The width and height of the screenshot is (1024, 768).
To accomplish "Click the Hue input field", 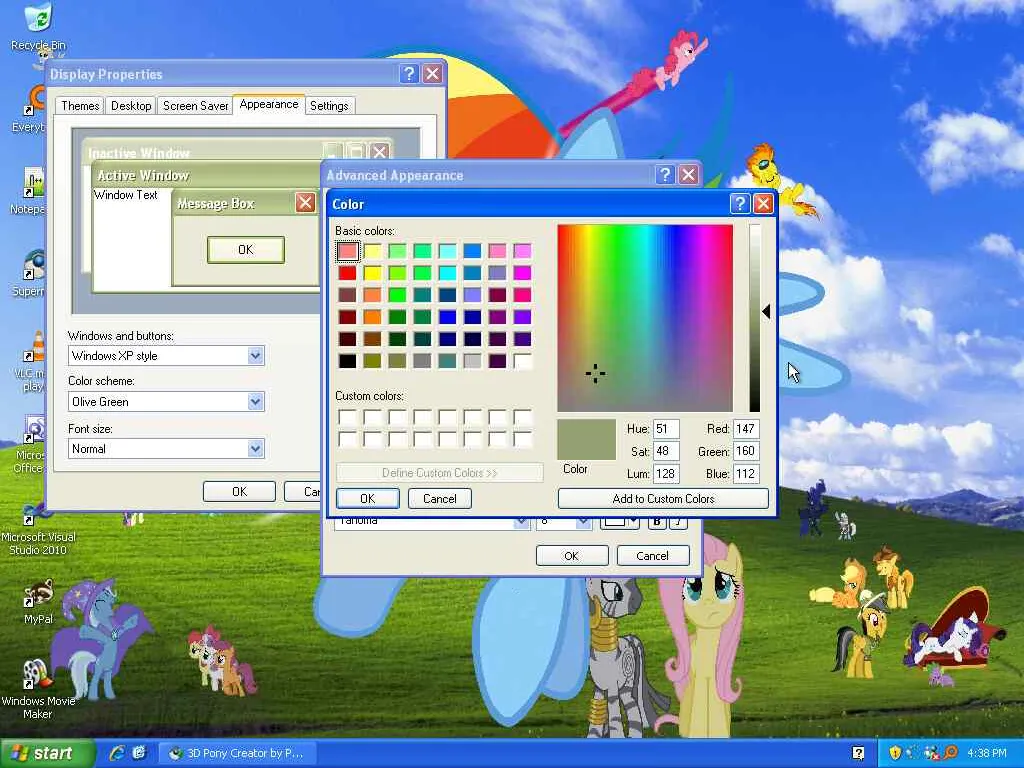I will (665, 429).
